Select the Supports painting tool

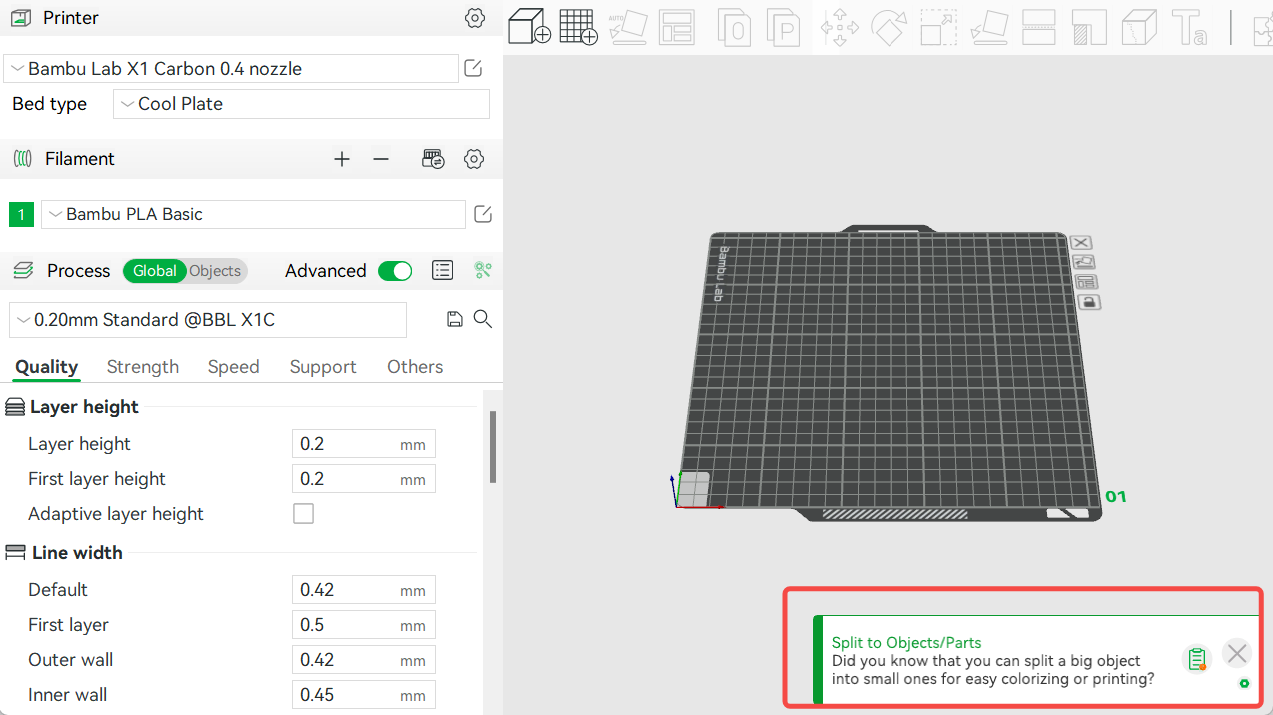(1089, 27)
